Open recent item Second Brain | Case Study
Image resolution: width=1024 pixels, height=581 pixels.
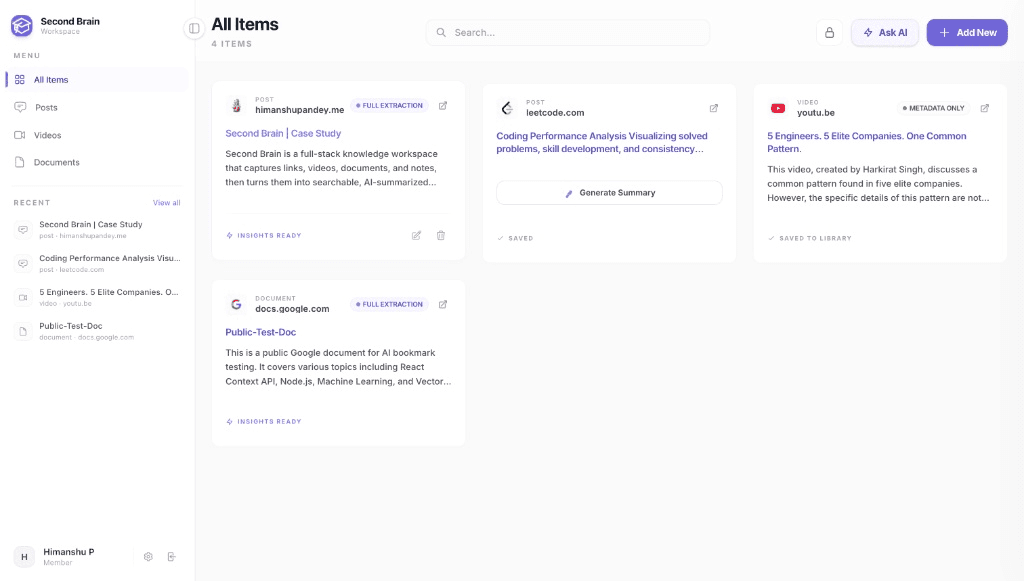97,229
